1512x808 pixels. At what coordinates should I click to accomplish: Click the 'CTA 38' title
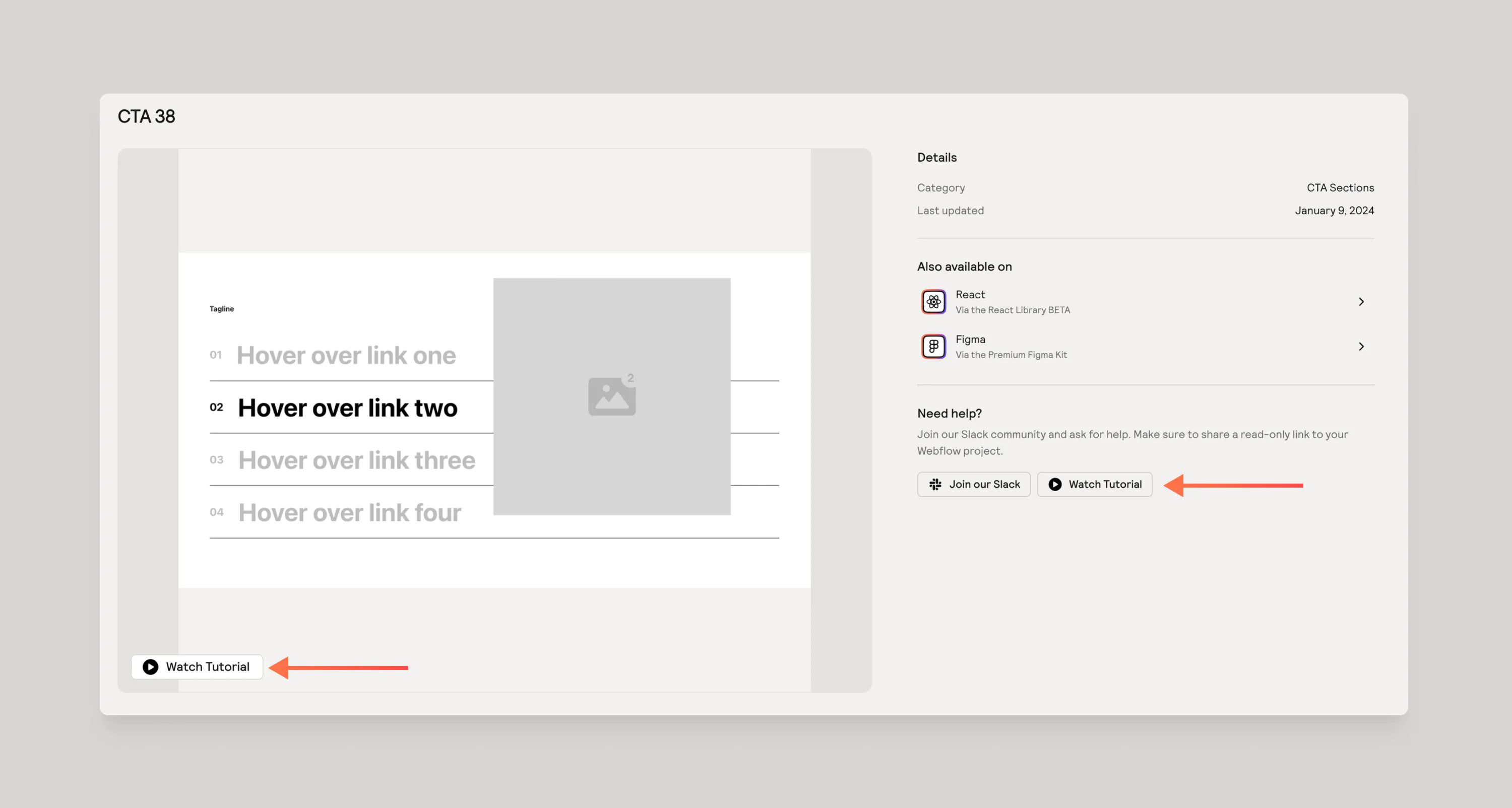point(146,116)
